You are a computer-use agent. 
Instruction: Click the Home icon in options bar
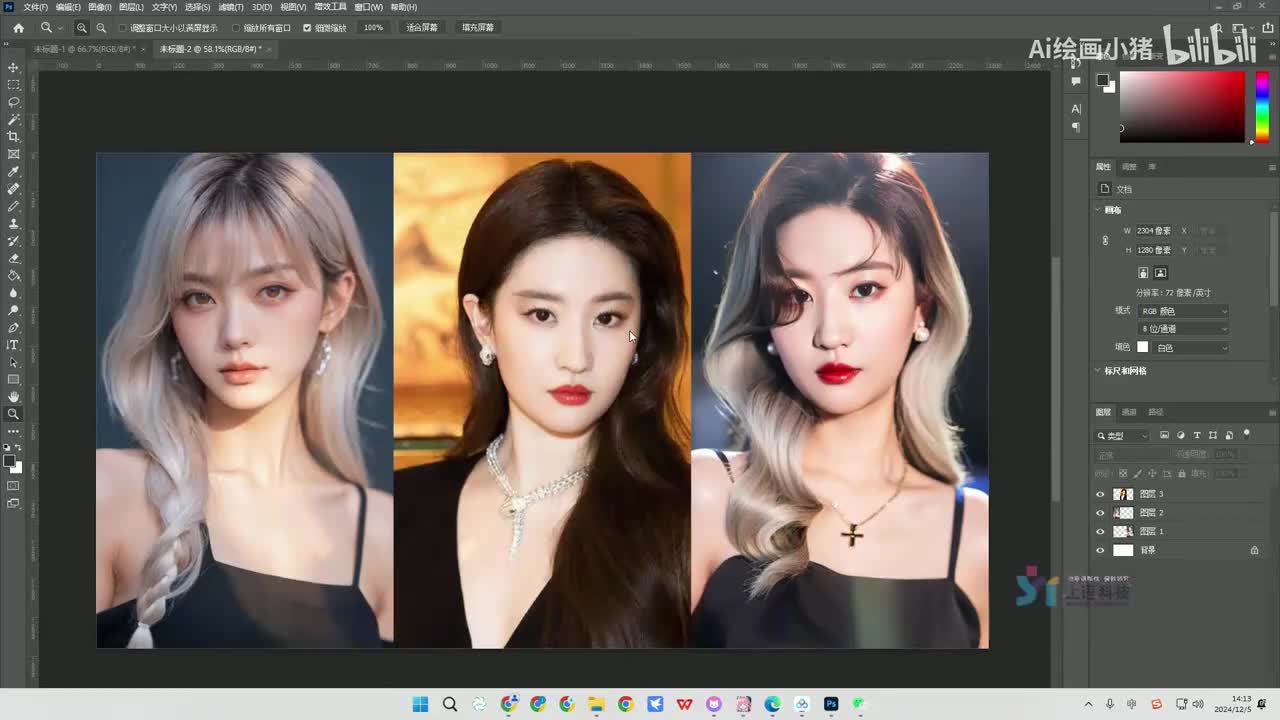pyautogui.click(x=18, y=28)
